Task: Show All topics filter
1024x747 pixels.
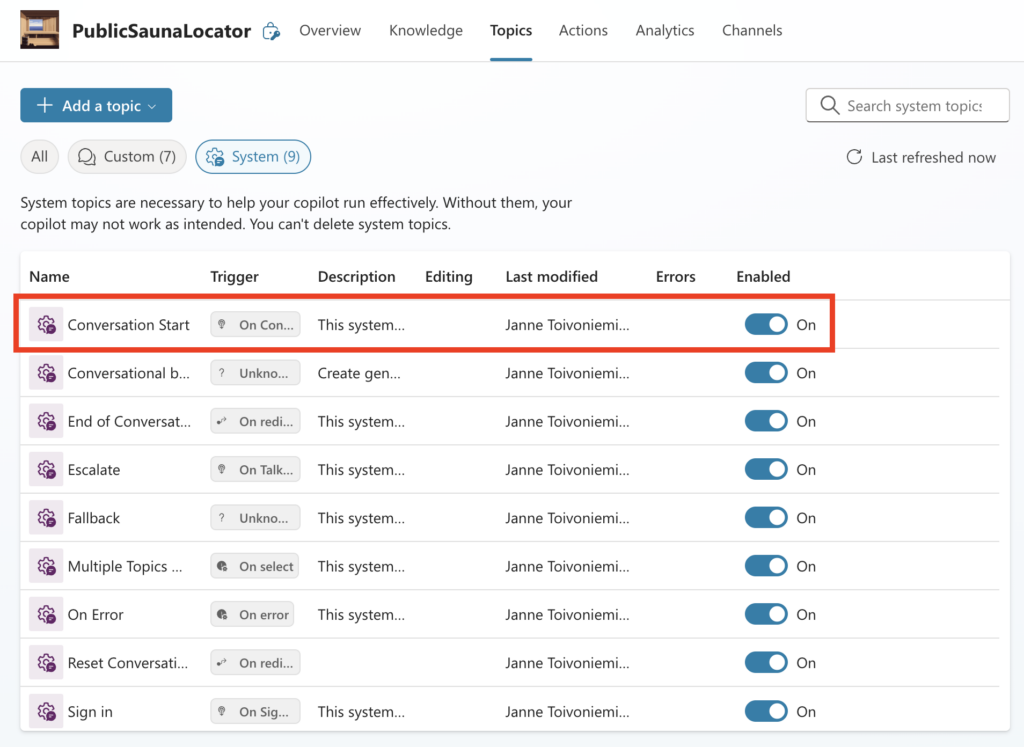Action: coord(39,157)
